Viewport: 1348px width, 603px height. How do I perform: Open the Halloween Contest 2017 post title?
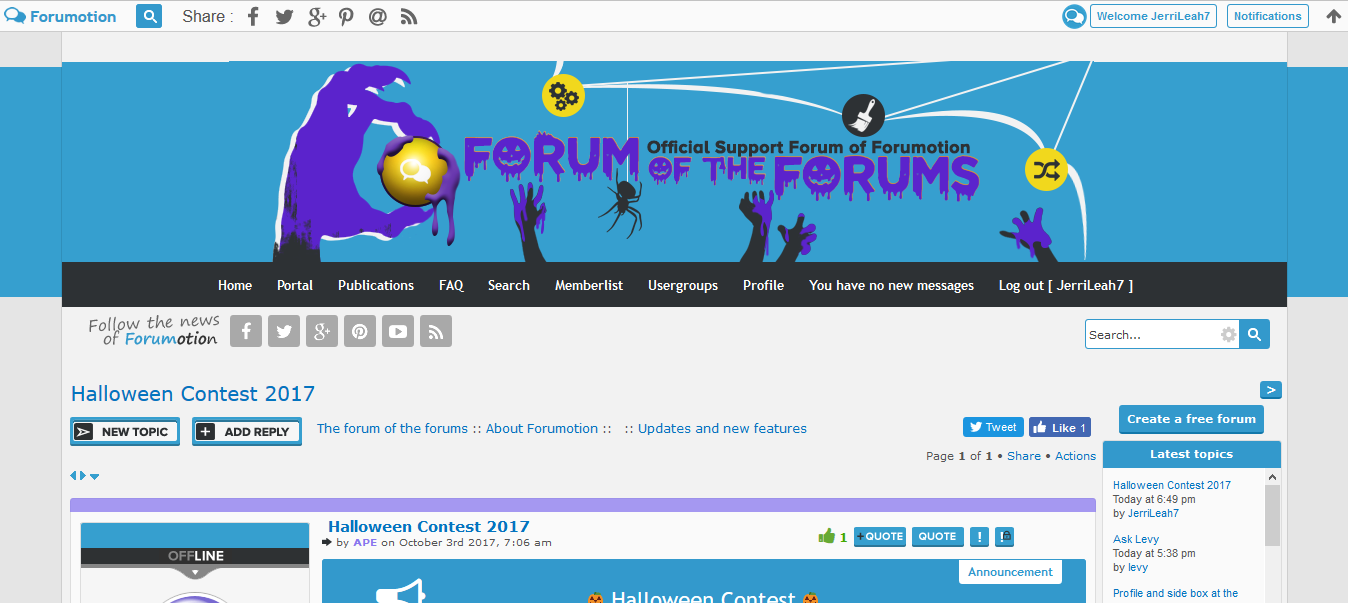coord(429,526)
